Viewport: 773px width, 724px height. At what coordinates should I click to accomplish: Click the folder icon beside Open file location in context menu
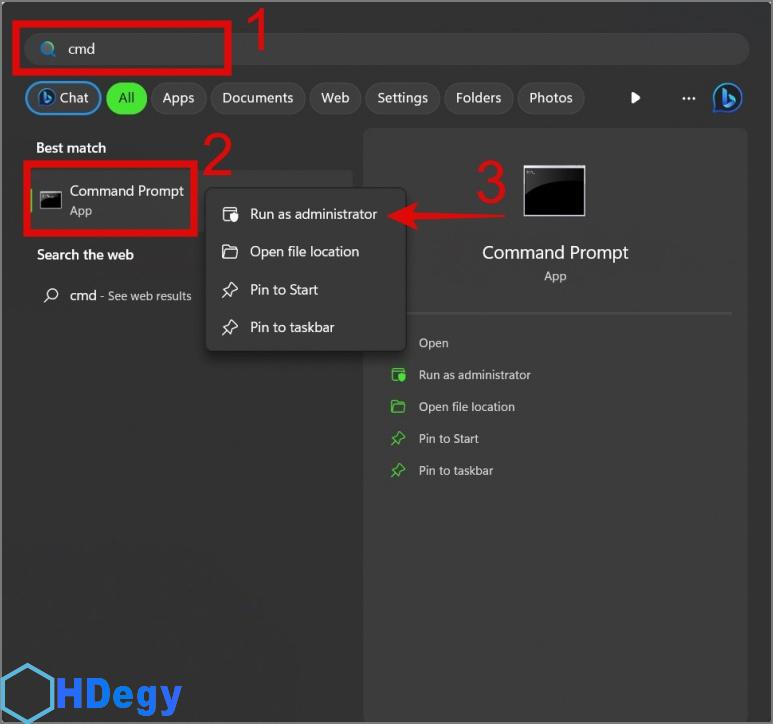click(230, 252)
